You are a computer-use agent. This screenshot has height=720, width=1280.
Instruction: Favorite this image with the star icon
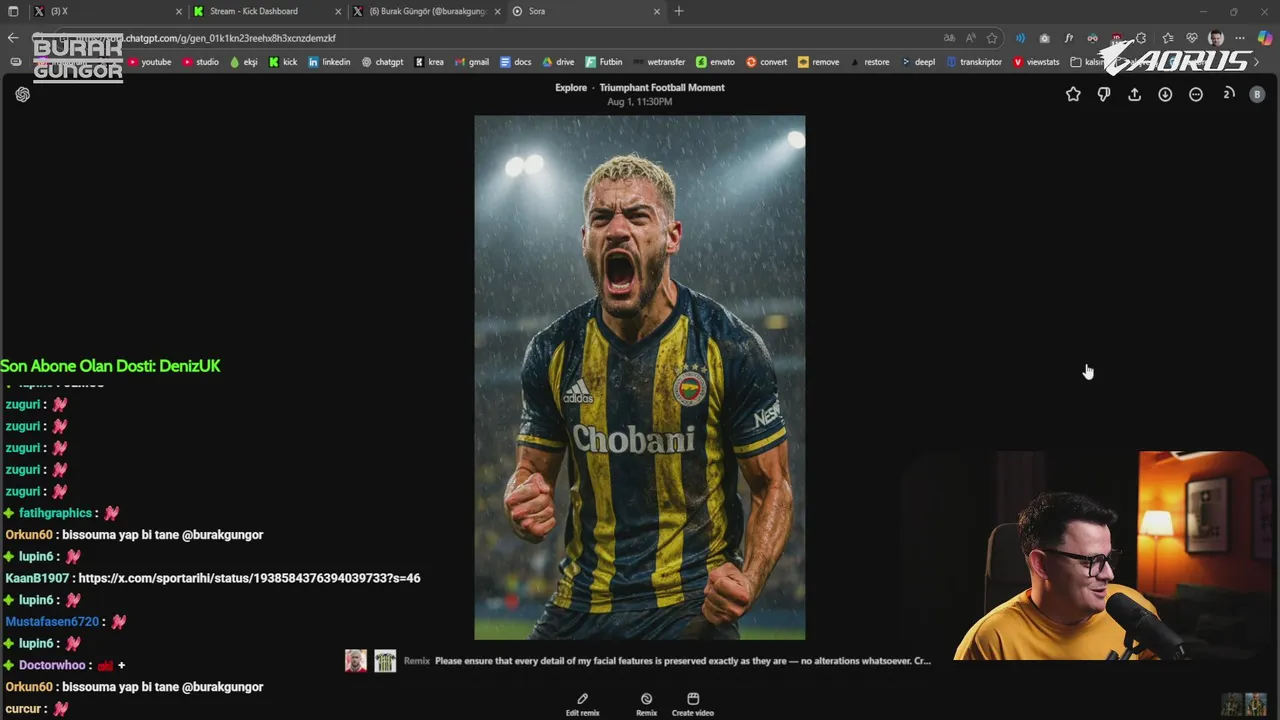[x=1073, y=94]
